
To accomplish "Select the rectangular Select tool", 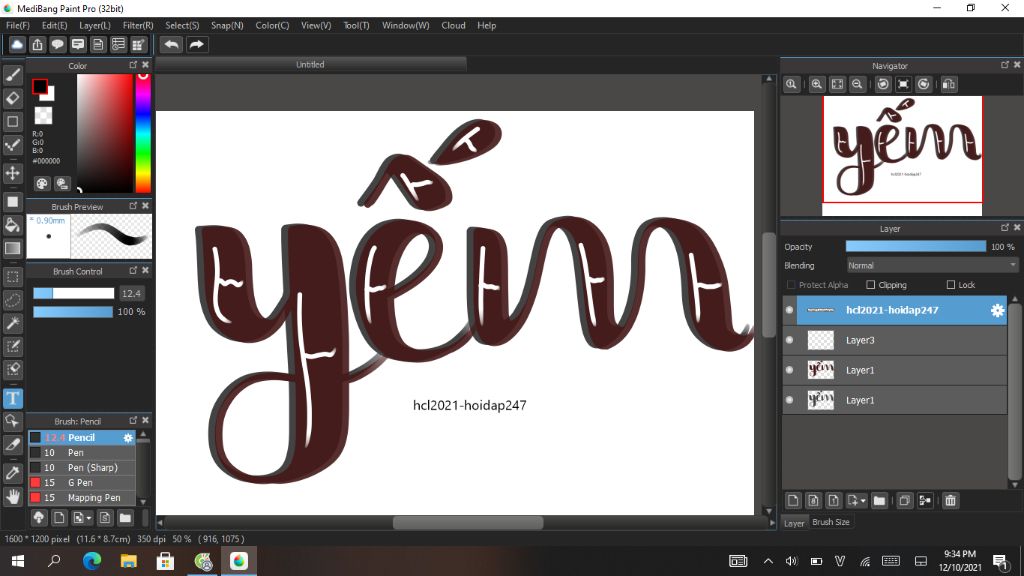I will pos(12,277).
